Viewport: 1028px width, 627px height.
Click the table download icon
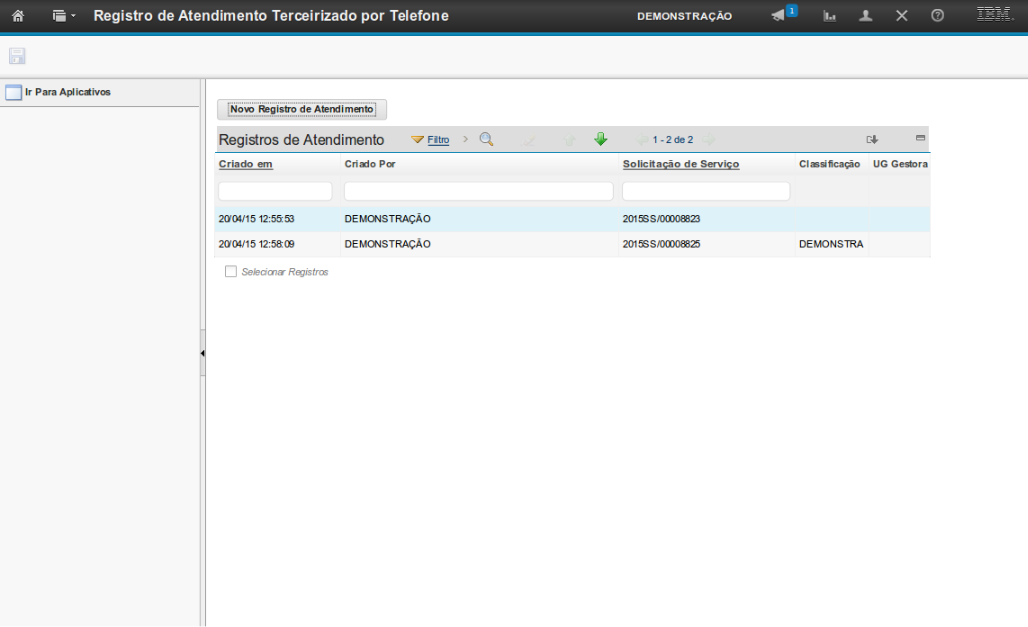[x=872, y=140]
